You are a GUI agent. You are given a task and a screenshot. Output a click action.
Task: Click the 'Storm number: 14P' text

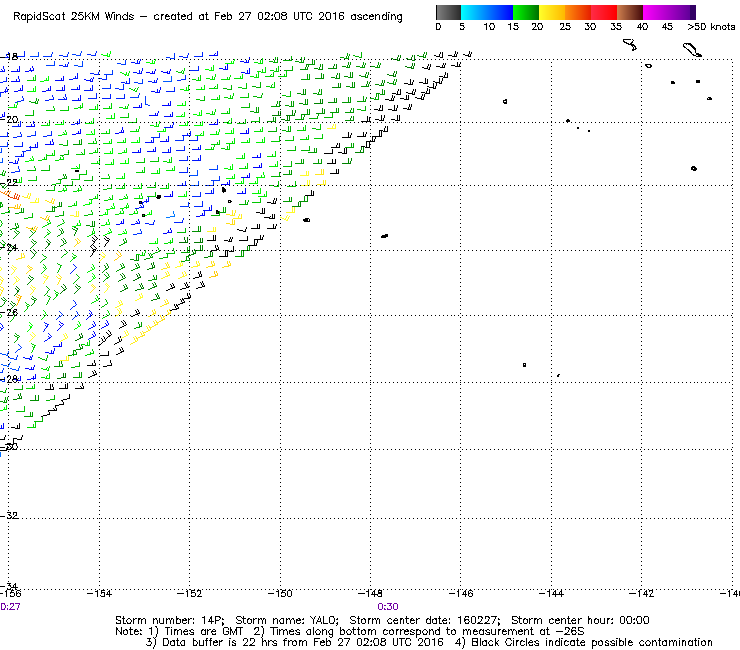[169, 620]
